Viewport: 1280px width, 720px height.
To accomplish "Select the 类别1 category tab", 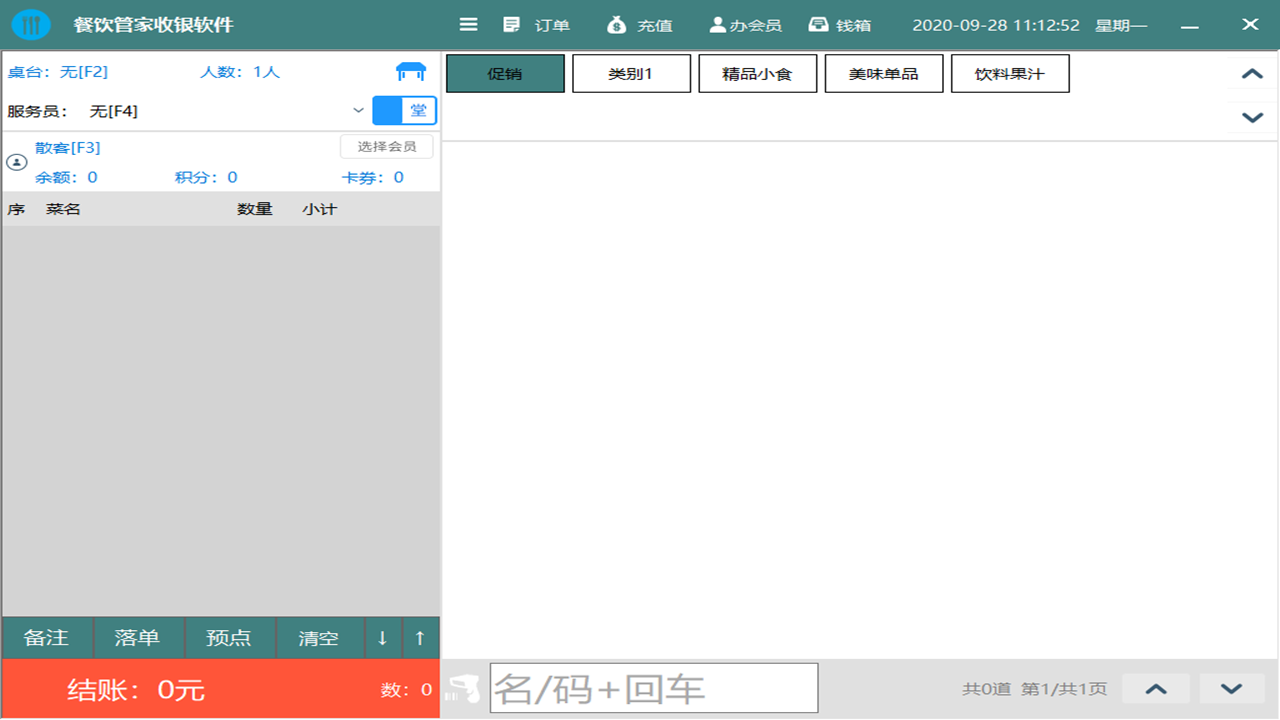I will pos(631,73).
